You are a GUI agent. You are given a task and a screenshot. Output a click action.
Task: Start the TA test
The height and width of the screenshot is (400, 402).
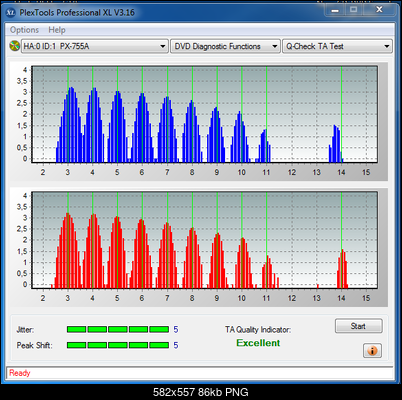[x=358, y=326]
